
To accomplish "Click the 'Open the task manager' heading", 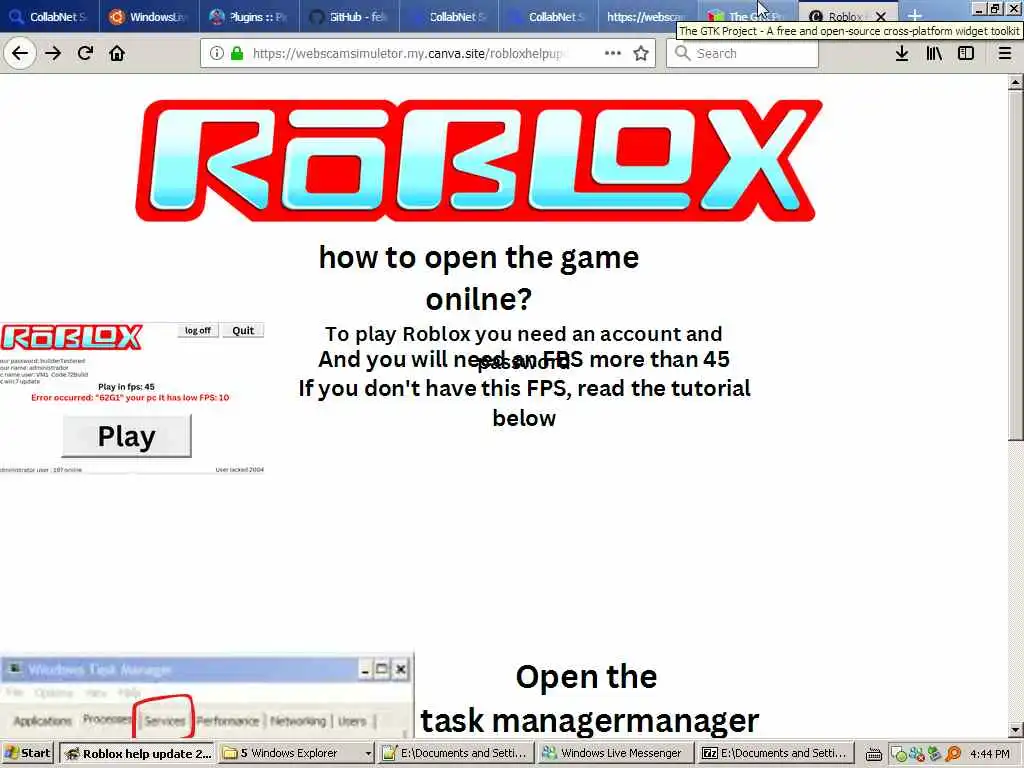I will [589, 699].
